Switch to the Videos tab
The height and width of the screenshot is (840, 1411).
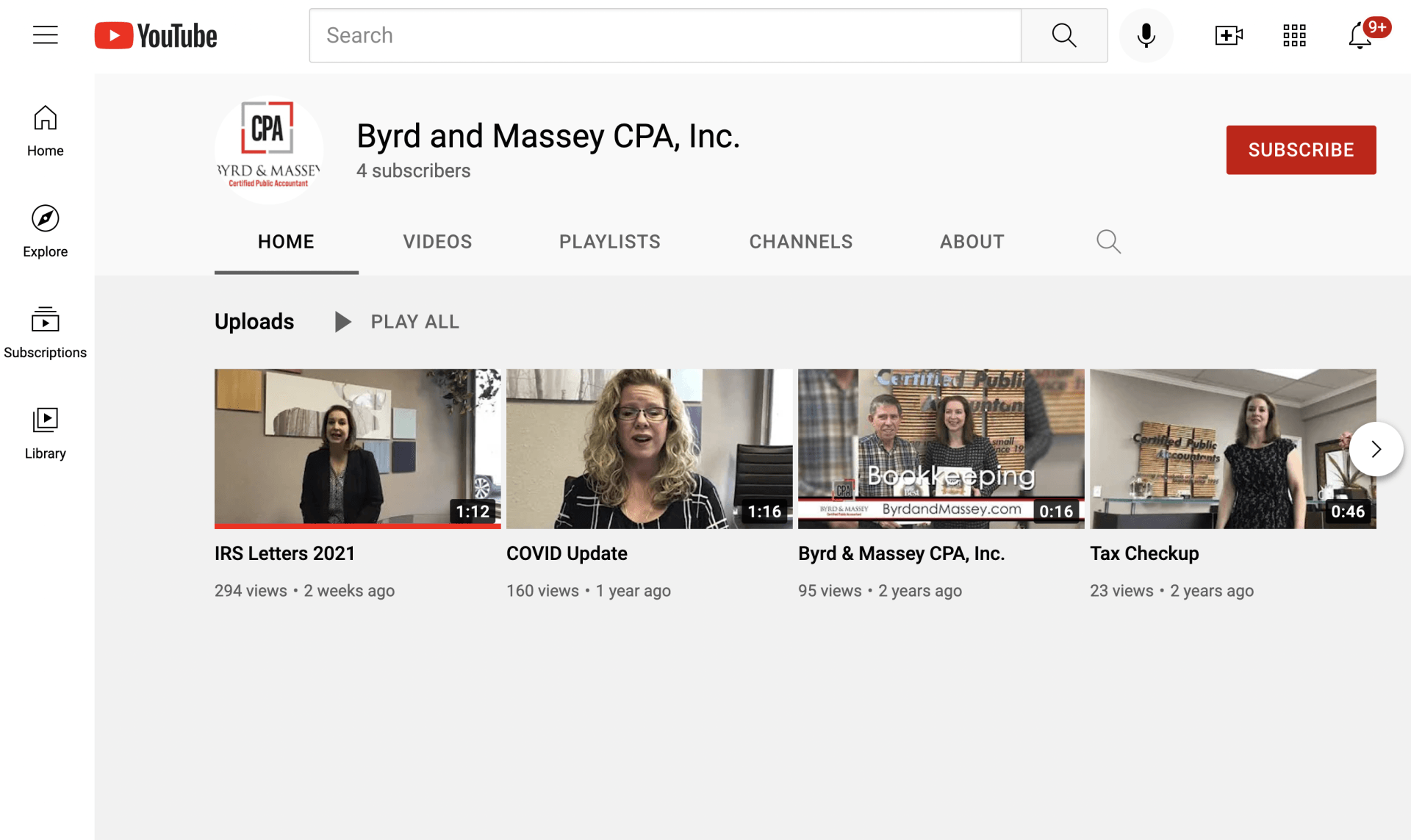437,242
